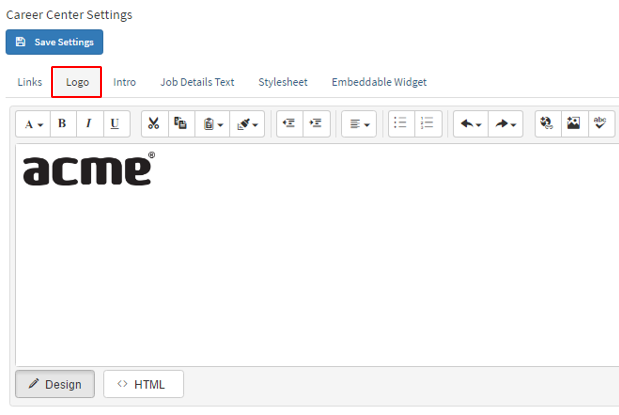619x415 pixels.
Task: Decrease indent with the outdent icon
Action: 290,124
